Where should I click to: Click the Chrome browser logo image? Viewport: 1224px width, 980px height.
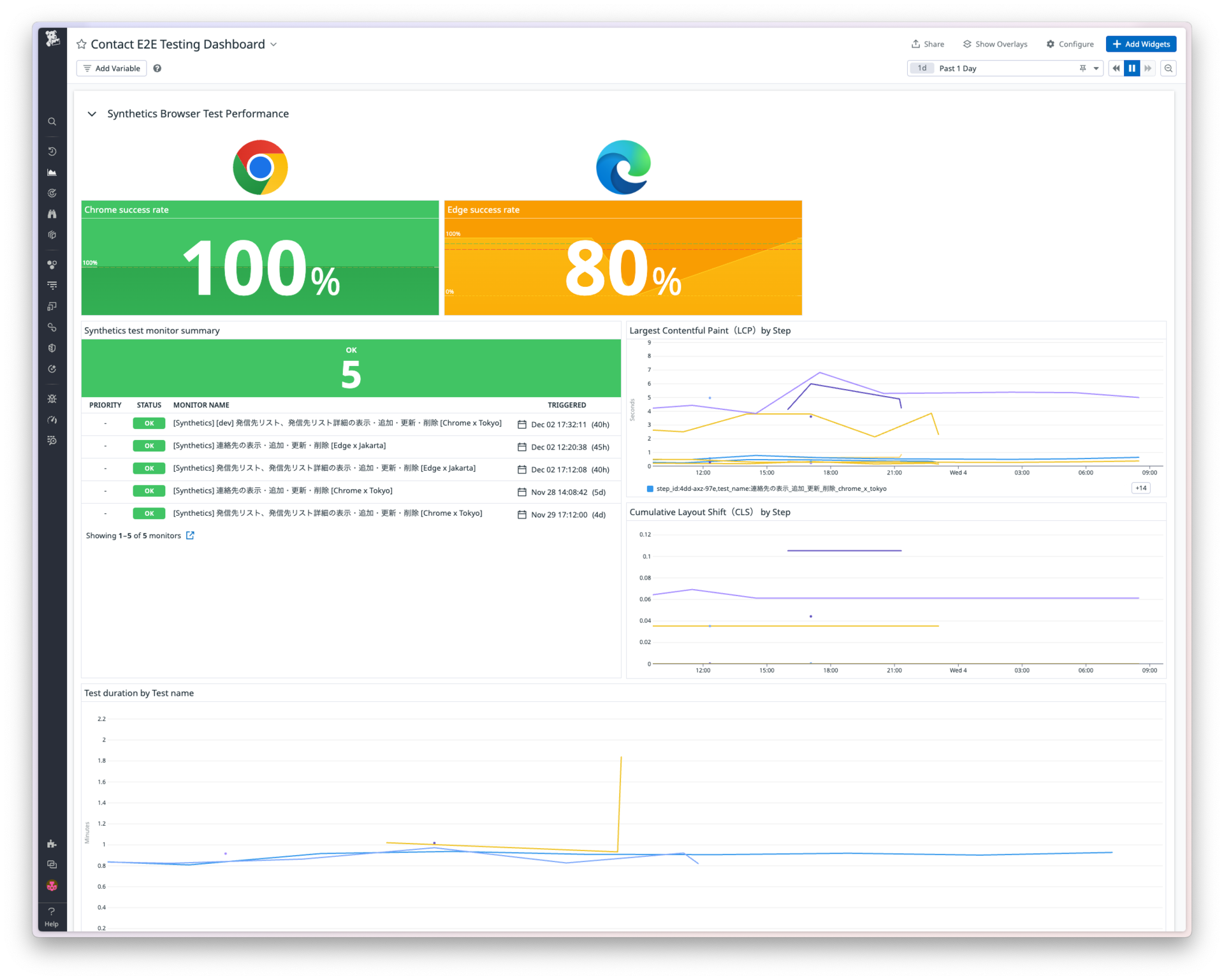(x=260, y=167)
